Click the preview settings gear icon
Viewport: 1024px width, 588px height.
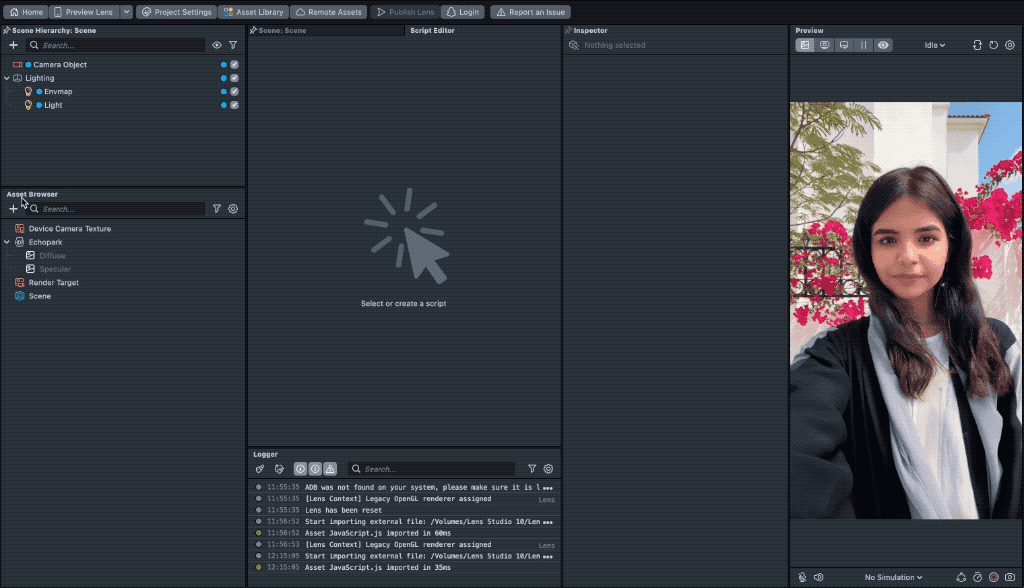coord(1009,45)
